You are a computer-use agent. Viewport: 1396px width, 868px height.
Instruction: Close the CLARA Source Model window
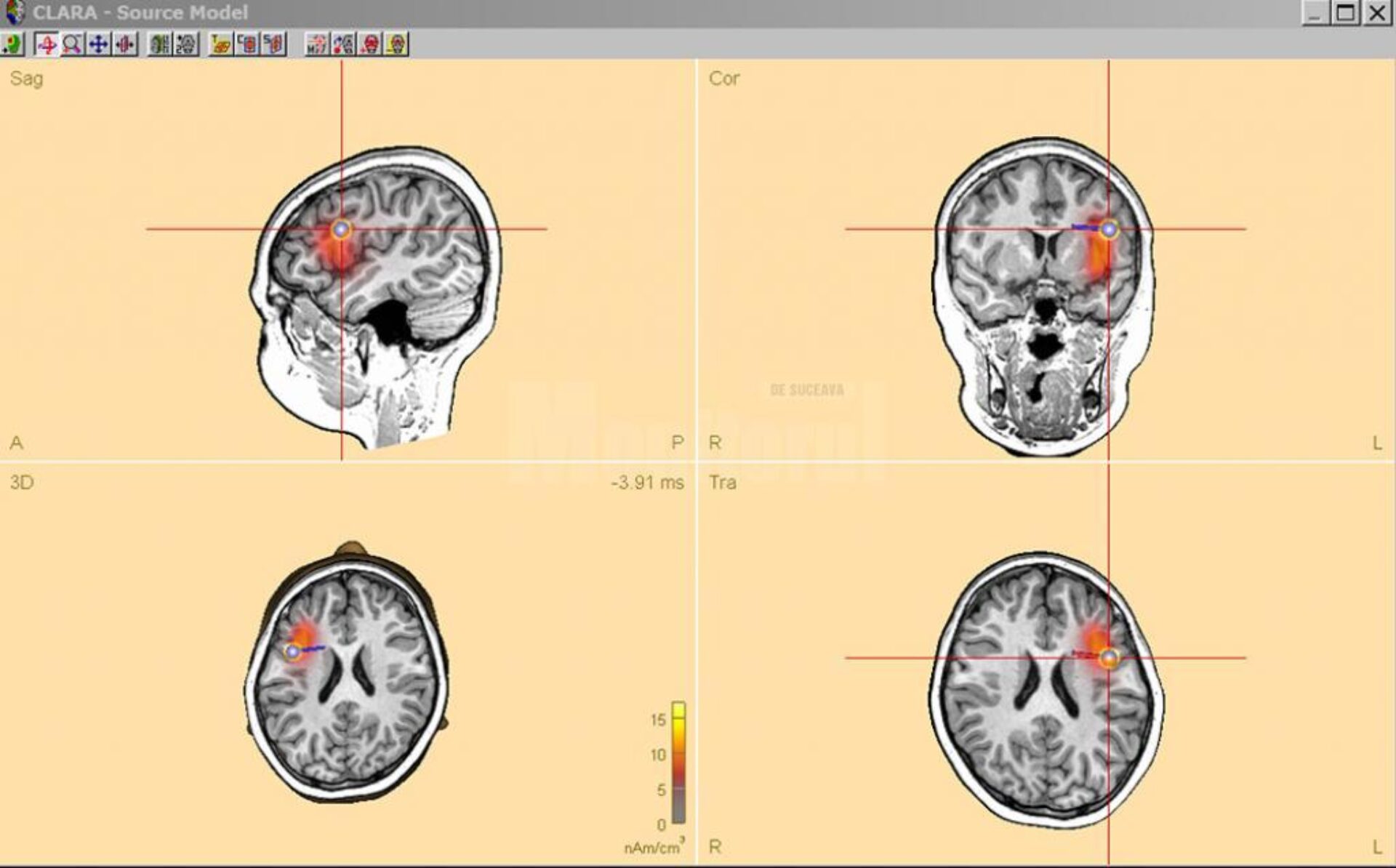tap(1377, 12)
